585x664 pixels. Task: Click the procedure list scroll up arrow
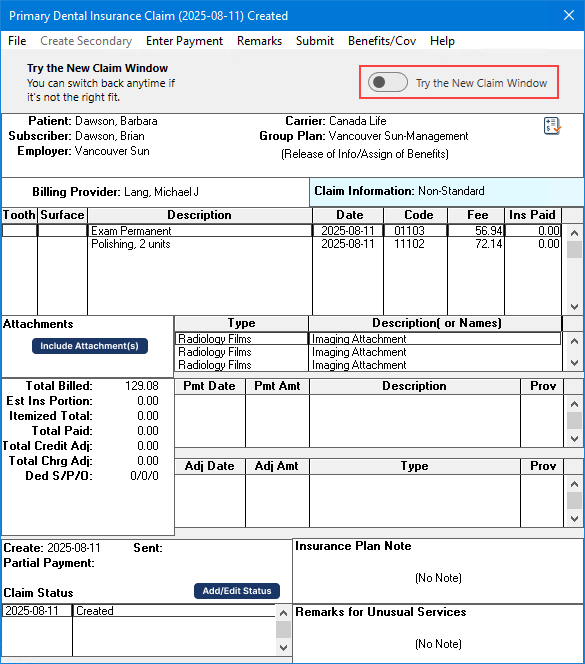coord(574,232)
